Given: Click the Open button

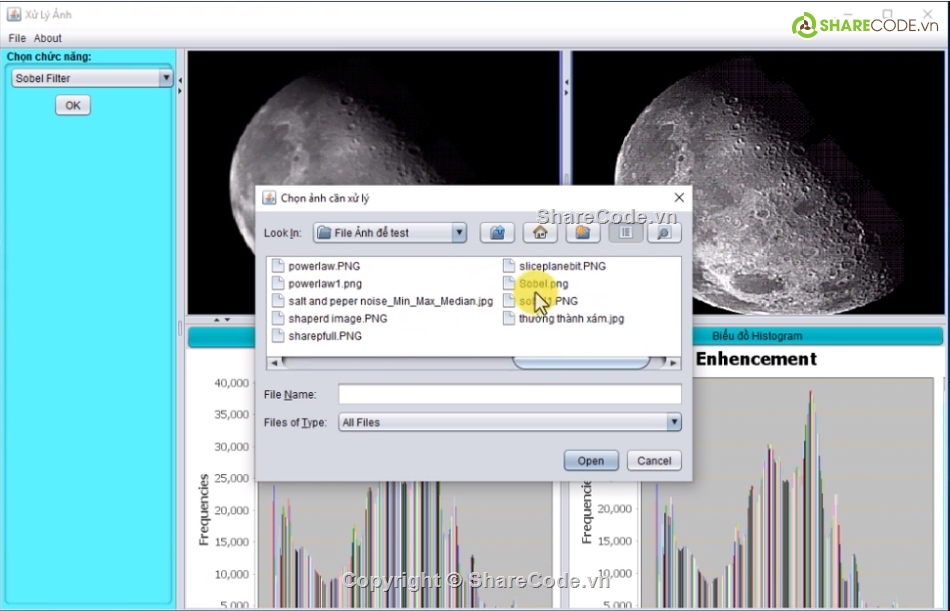Looking at the screenshot, I should (591, 461).
